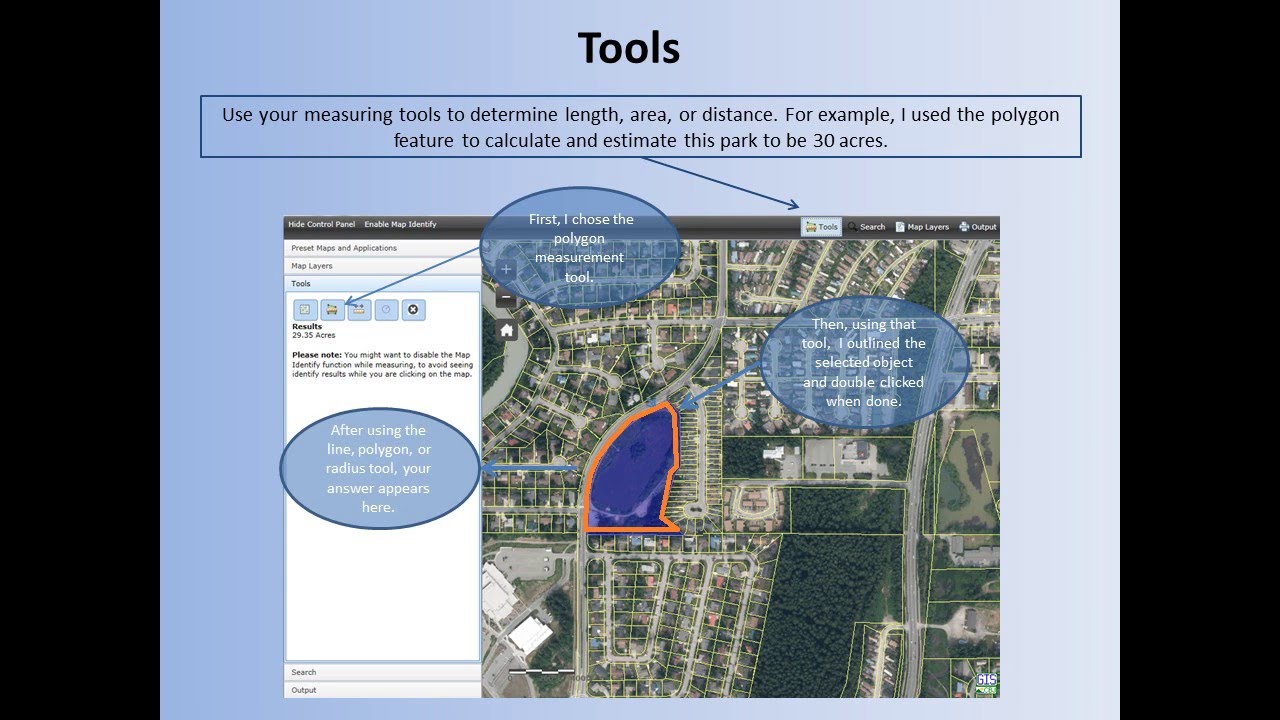
Task: Toggle Hide Control Panel
Action: pyautogui.click(x=321, y=224)
